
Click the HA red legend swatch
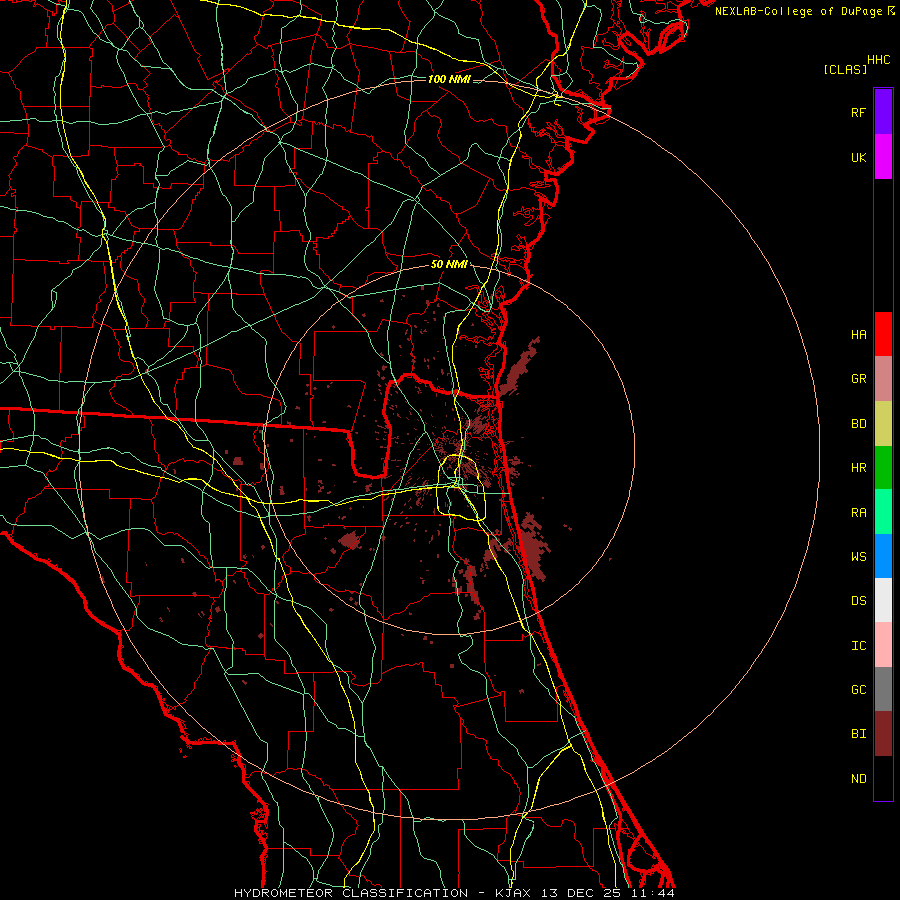883,334
